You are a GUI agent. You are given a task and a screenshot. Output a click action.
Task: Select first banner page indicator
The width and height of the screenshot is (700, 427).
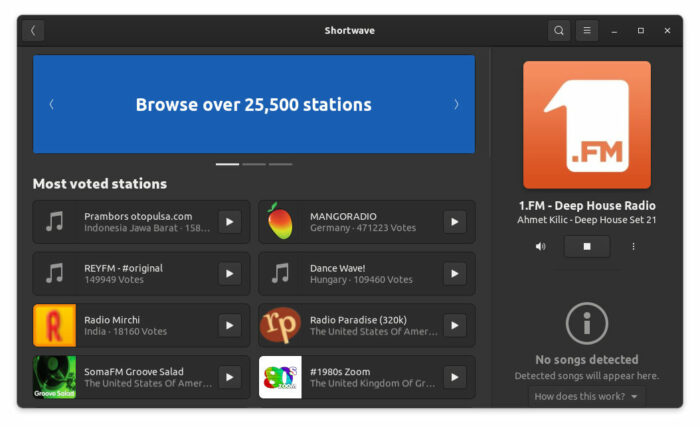pos(227,164)
